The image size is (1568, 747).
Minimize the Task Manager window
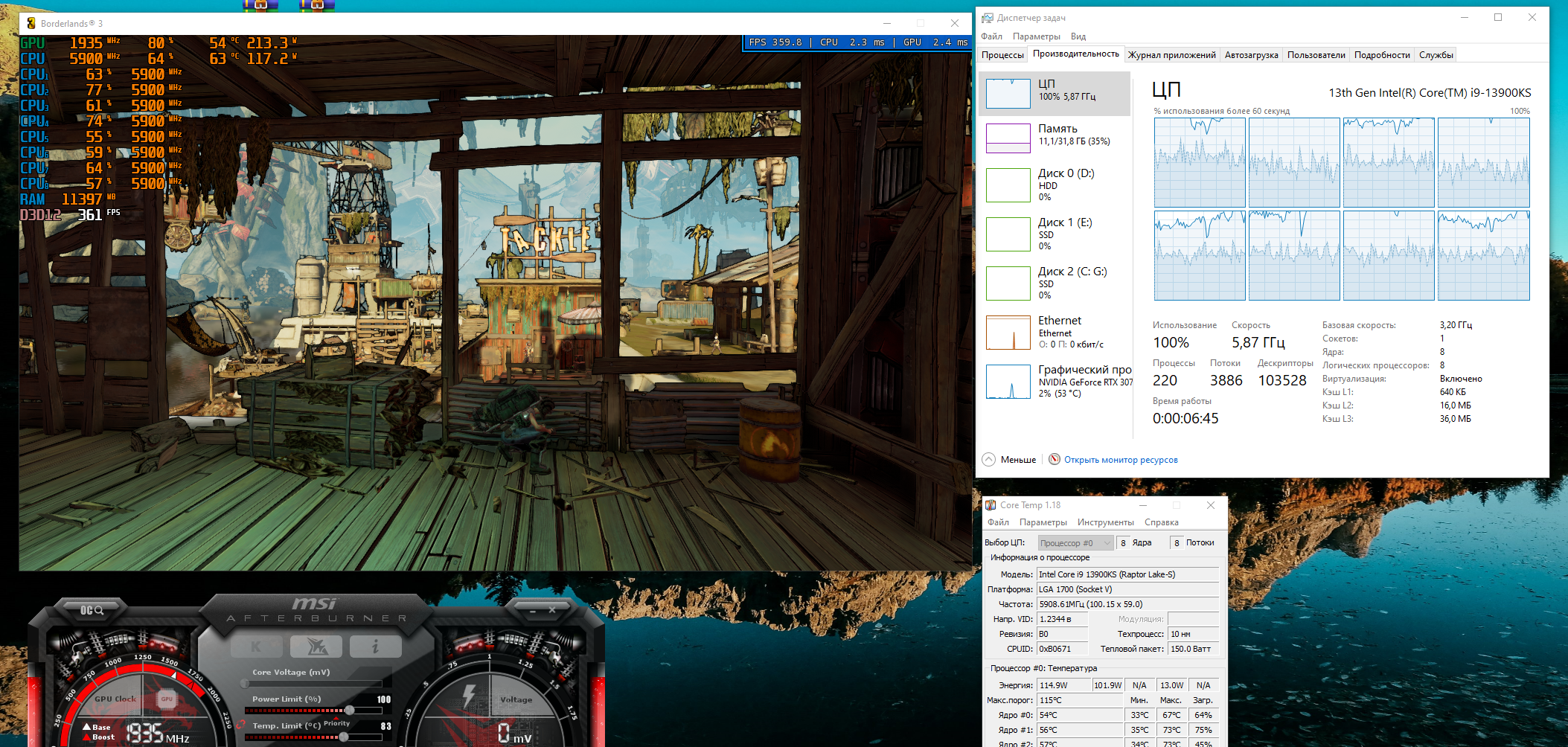coord(1464,17)
